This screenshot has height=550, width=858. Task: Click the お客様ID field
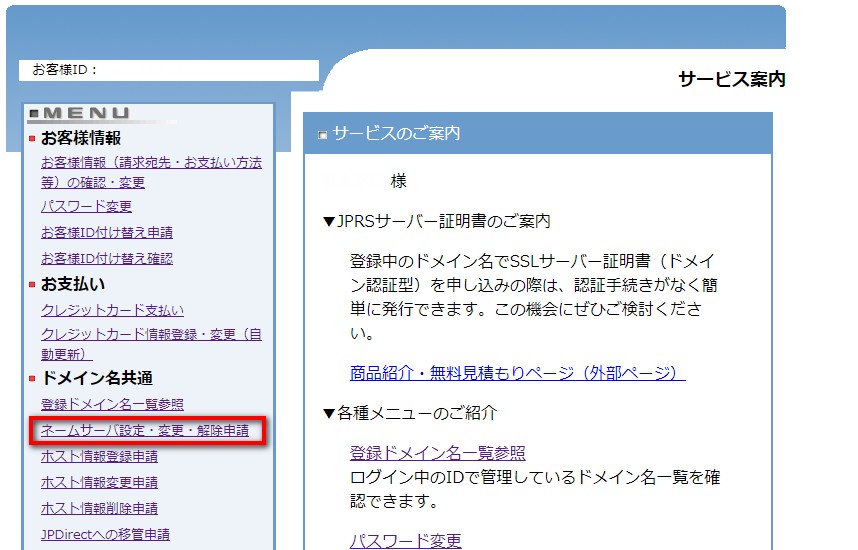169,70
